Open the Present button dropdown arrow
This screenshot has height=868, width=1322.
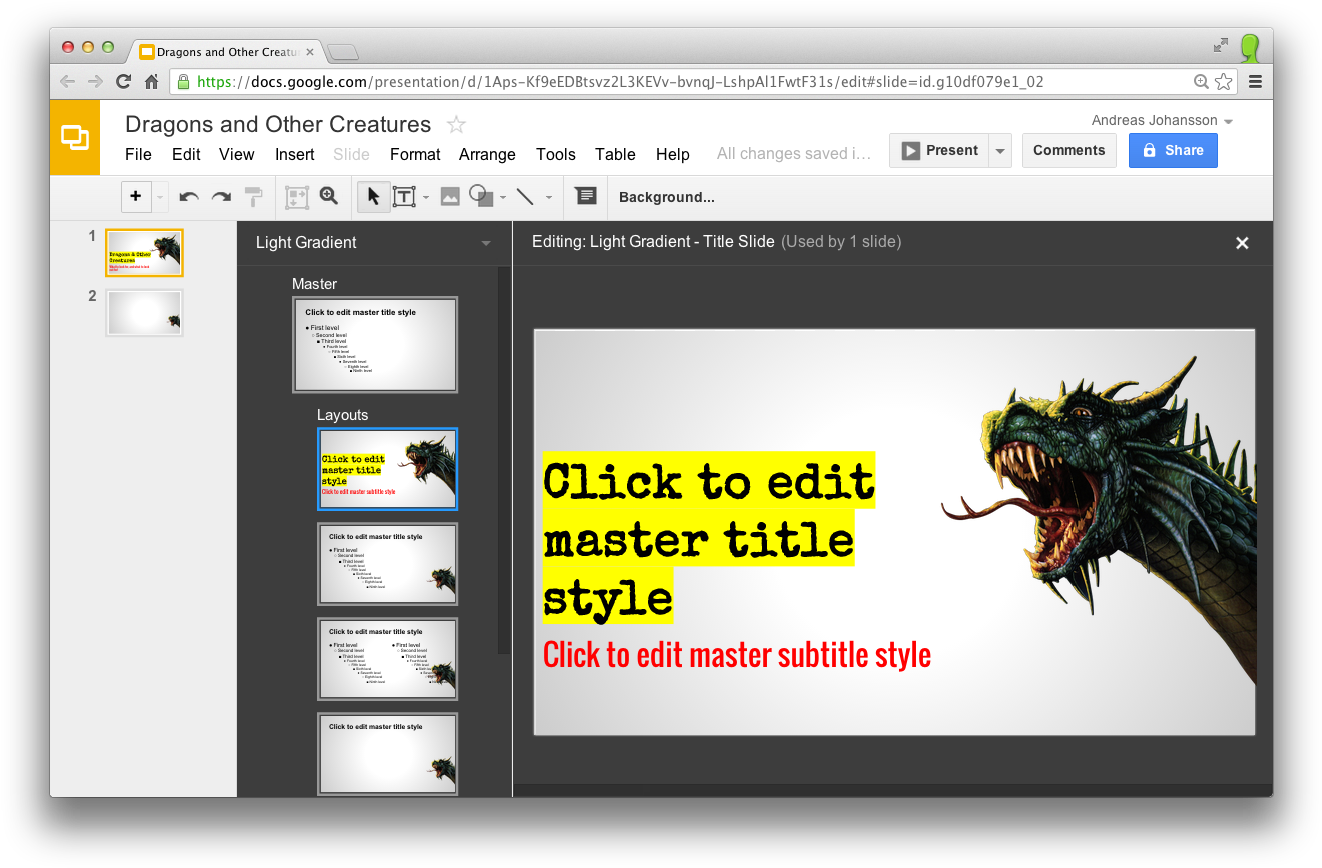pyautogui.click(x=999, y=151)
